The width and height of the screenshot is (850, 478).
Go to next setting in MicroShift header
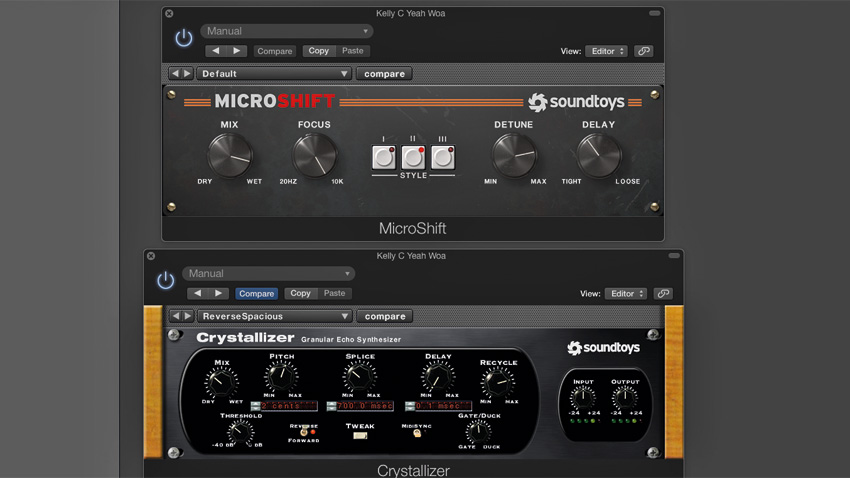[x=237, y=51]
